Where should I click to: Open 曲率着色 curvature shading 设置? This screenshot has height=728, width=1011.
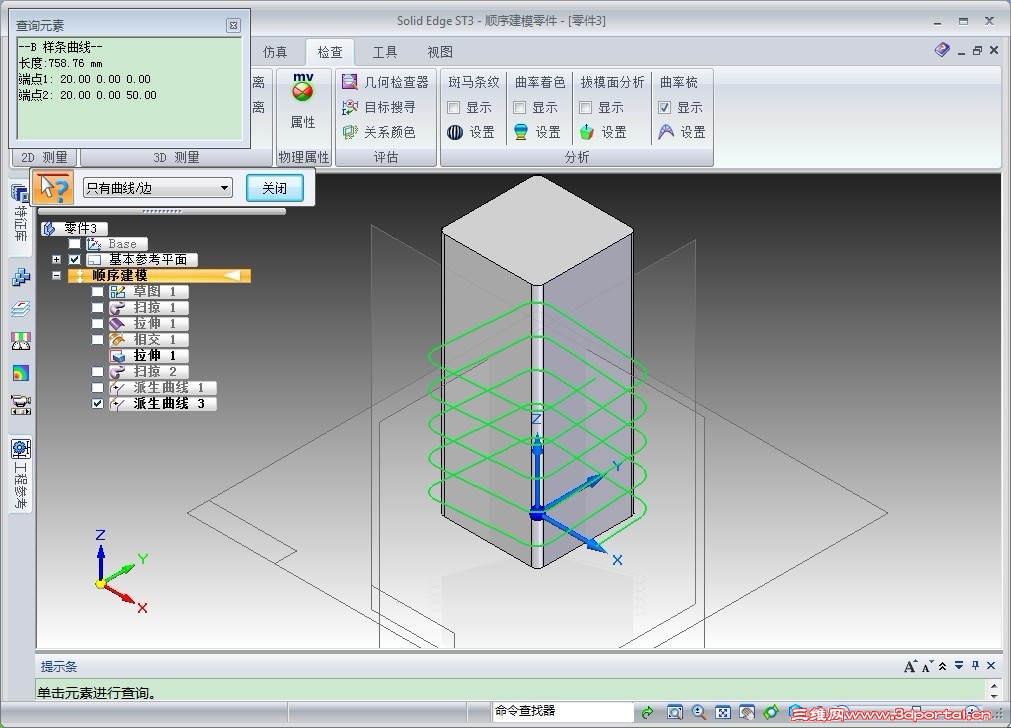click(x=537, y=132)
